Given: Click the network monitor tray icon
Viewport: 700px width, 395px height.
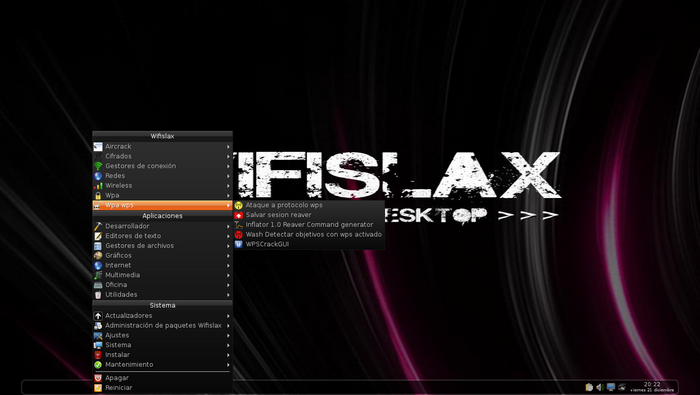Looking at the screenshot, I should tap(611, 387).
